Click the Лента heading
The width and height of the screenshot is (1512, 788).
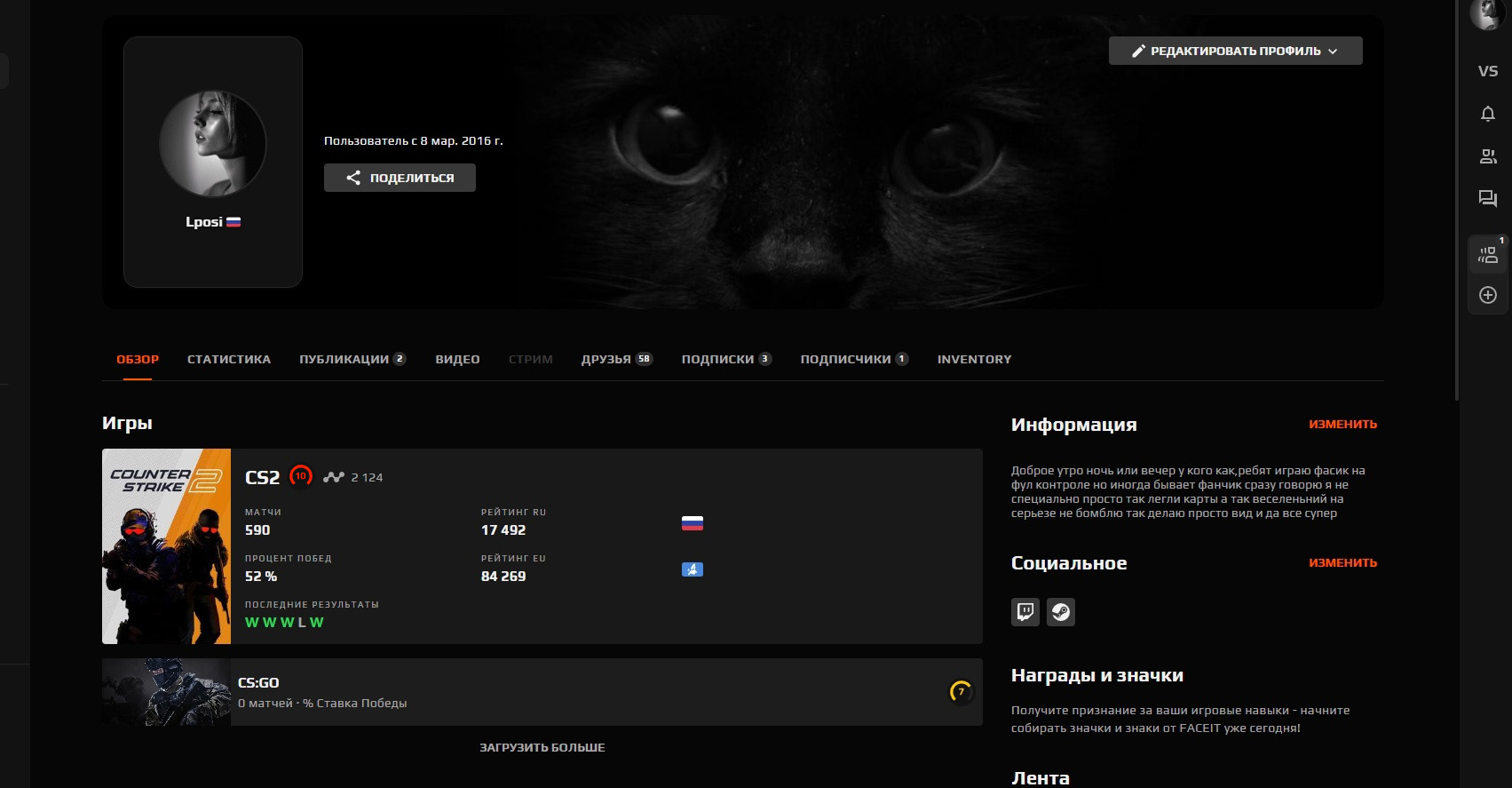coord(1041,778)
